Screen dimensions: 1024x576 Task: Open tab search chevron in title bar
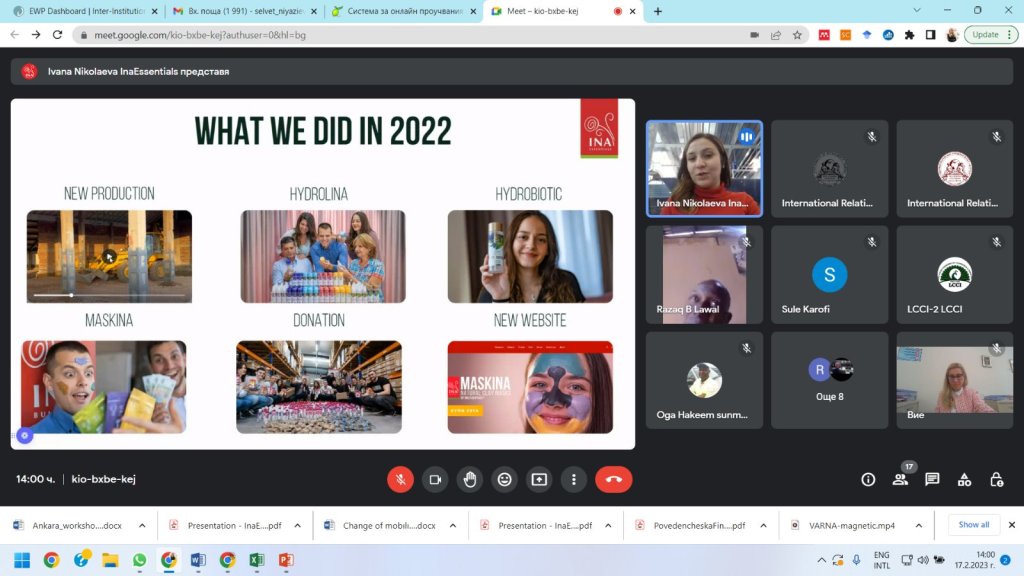coord(916,10)
